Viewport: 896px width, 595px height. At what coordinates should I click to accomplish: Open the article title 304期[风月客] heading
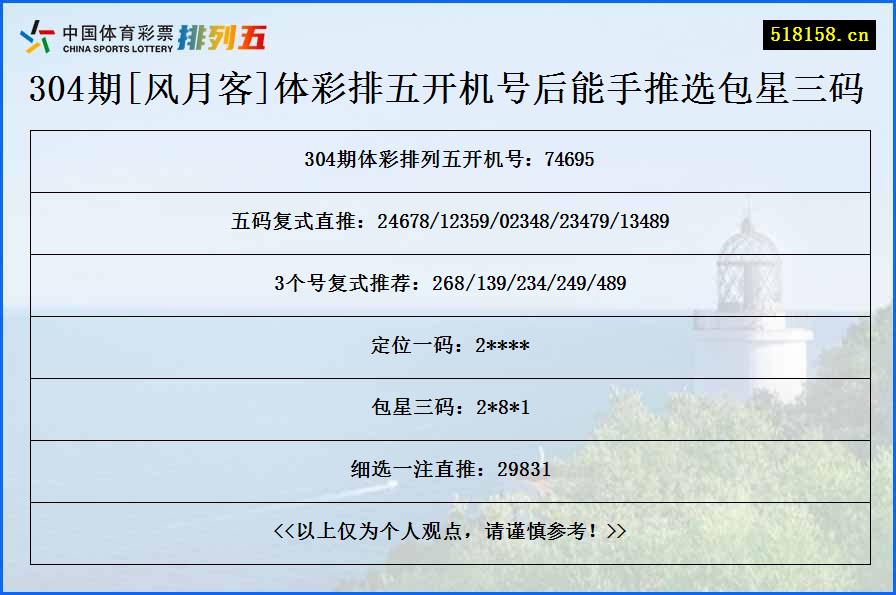point(448,90)
